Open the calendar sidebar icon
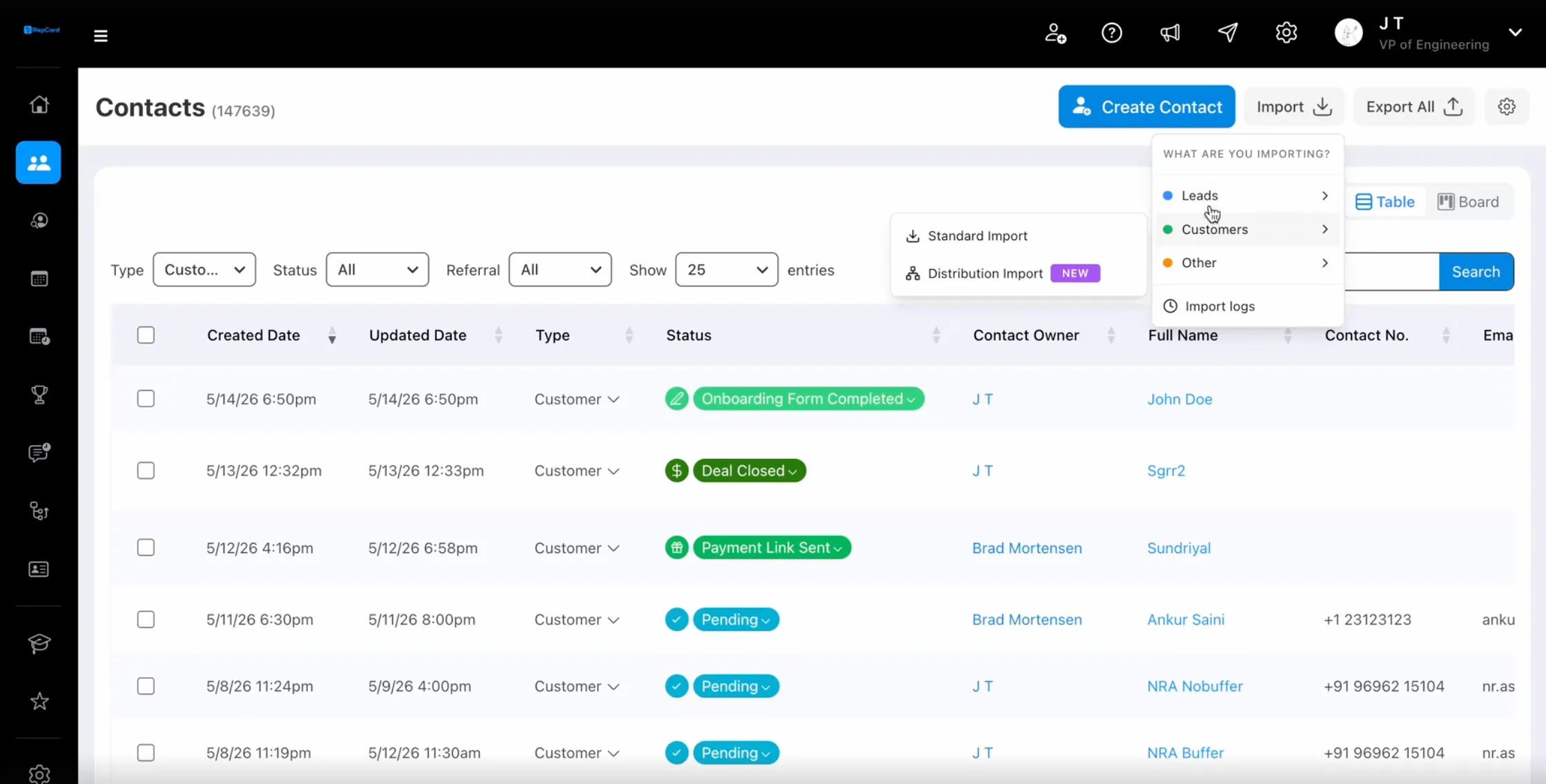Viewport: 1546px width, 784px height. click(39, 279)
